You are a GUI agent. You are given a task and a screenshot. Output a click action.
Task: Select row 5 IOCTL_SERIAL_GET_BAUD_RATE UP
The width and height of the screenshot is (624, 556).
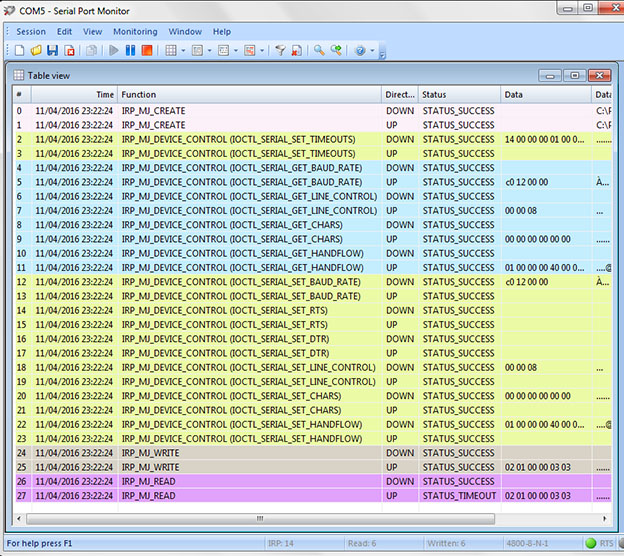312,182
